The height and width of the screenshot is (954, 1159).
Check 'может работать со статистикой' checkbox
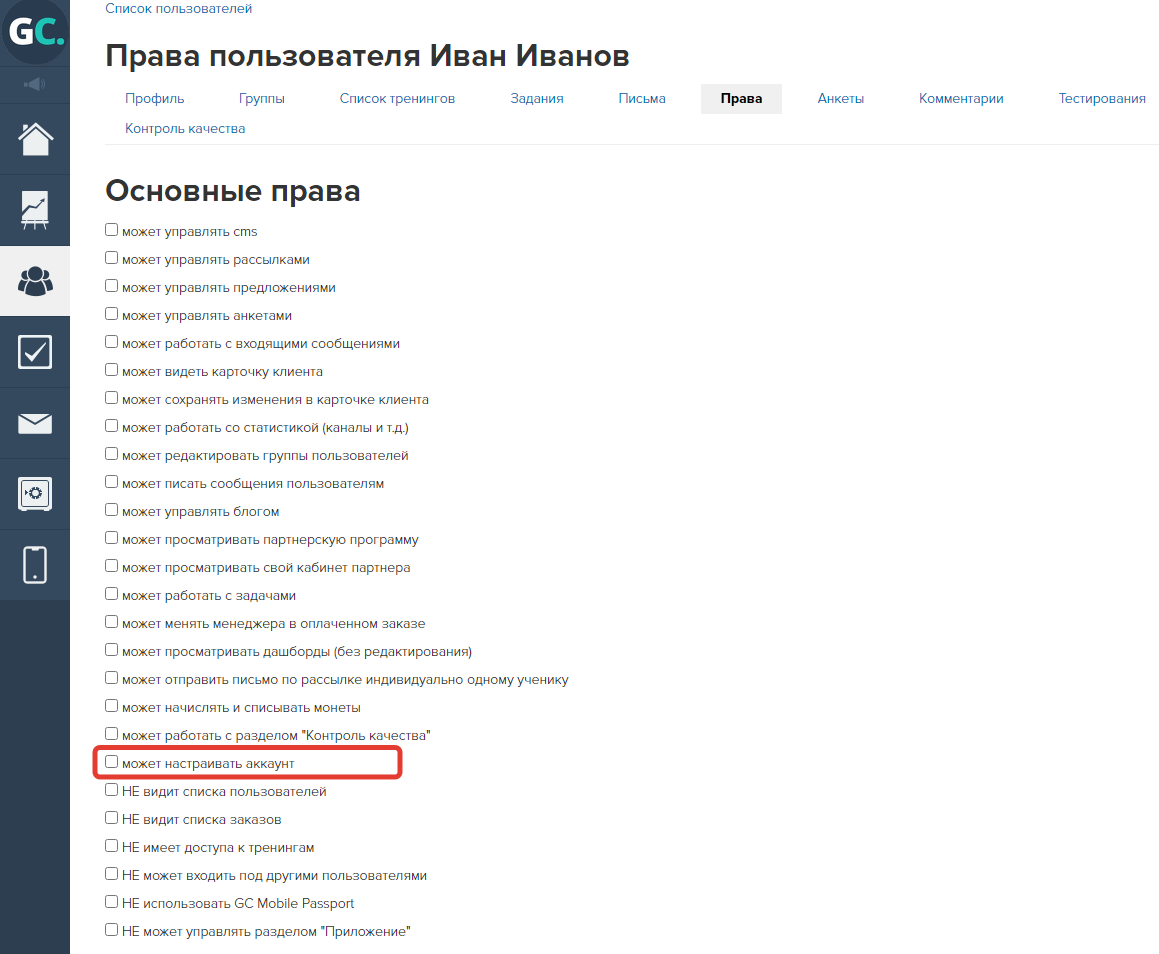tap(112, 426)
